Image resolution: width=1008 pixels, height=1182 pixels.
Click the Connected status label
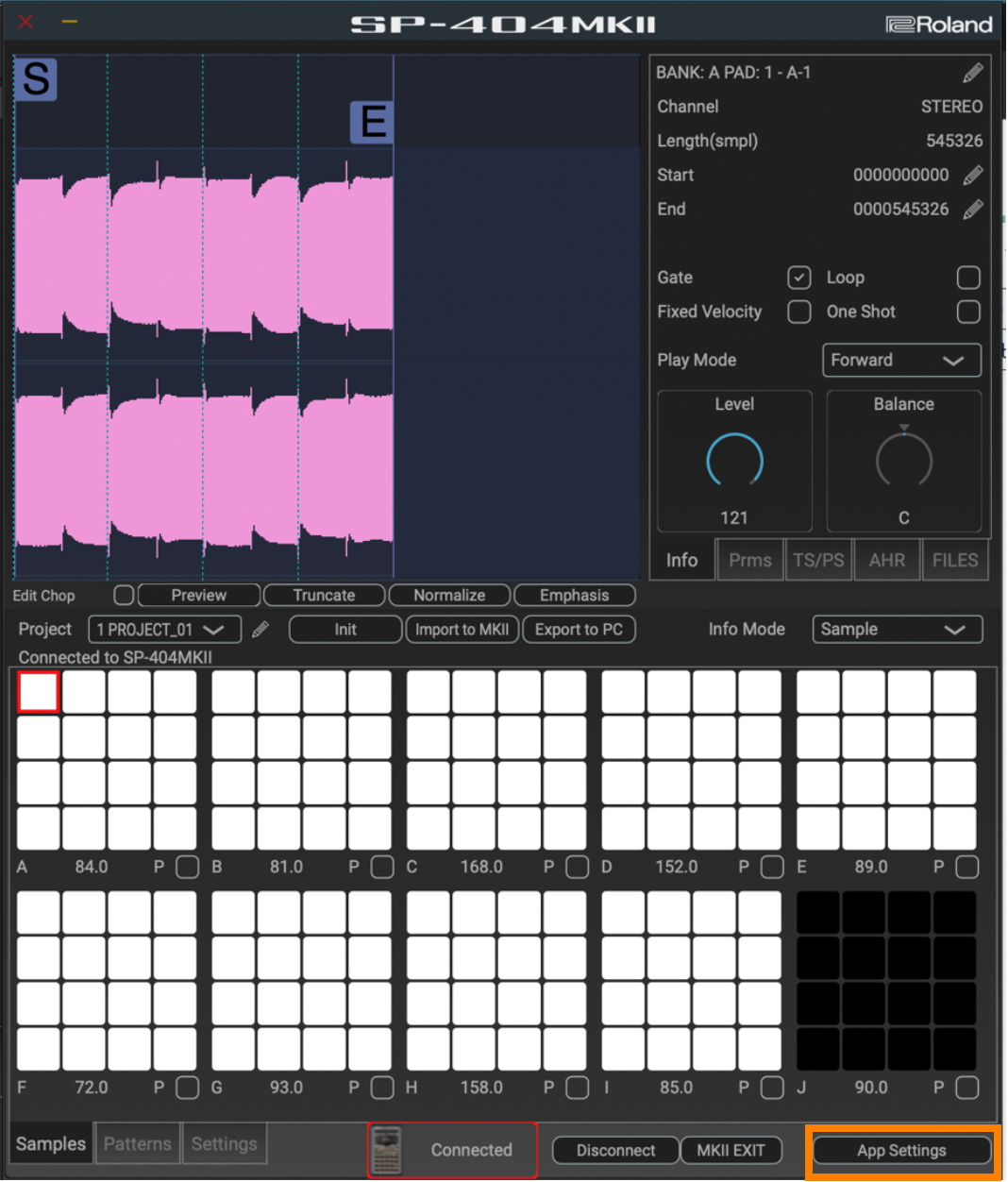tap(472, 1151)
